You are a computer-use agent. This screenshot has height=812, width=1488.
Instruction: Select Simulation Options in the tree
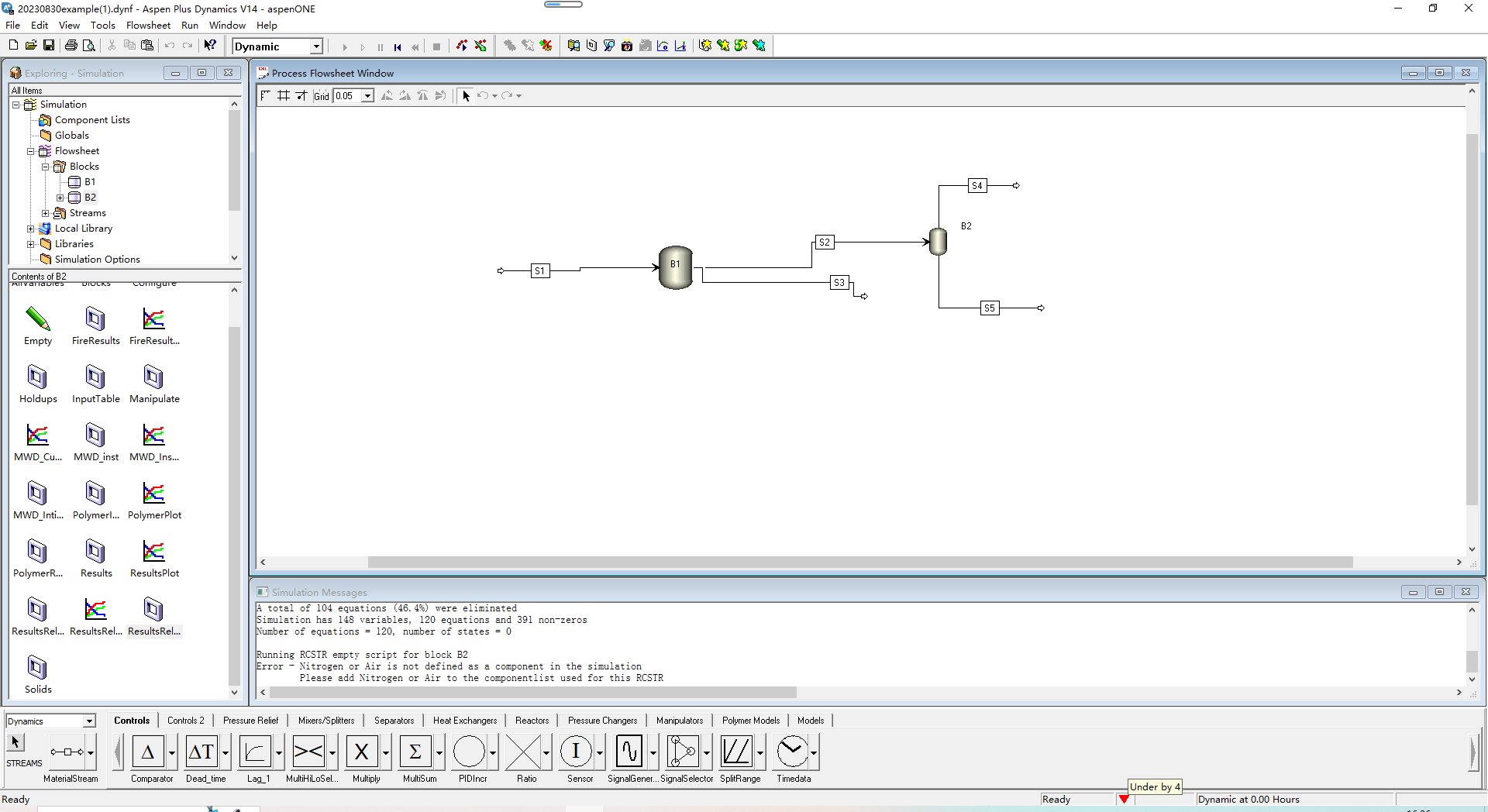tap(97, 260)
